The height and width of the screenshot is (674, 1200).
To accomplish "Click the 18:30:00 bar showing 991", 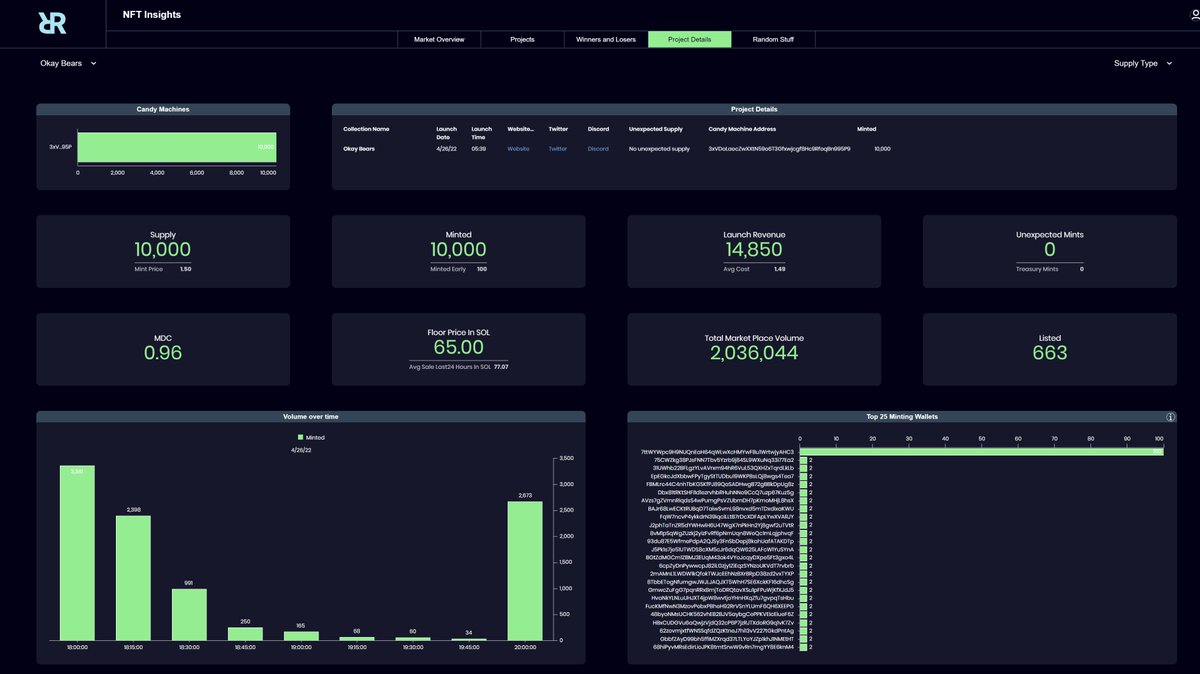I will (189, 614).
